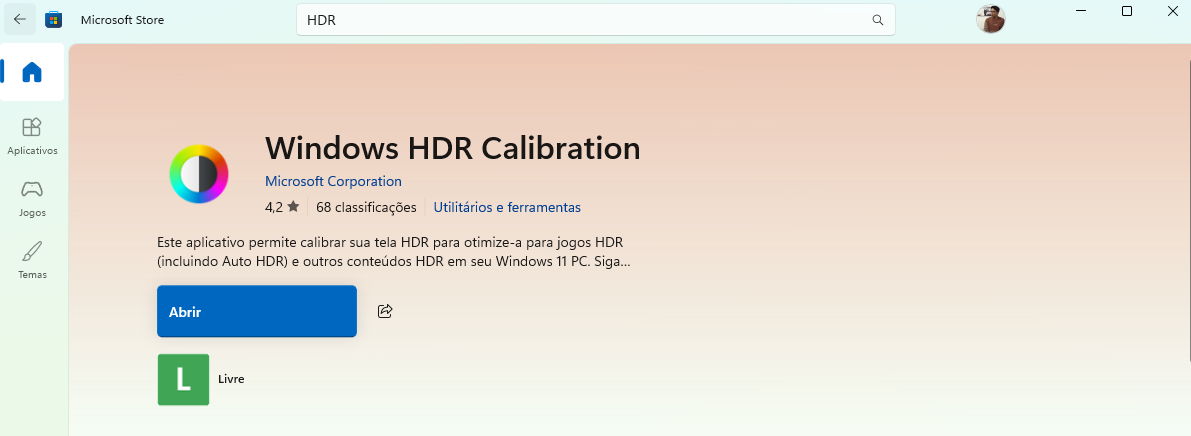
Task: Maximize the Microsoft Store window
Action: [1127, 11]
